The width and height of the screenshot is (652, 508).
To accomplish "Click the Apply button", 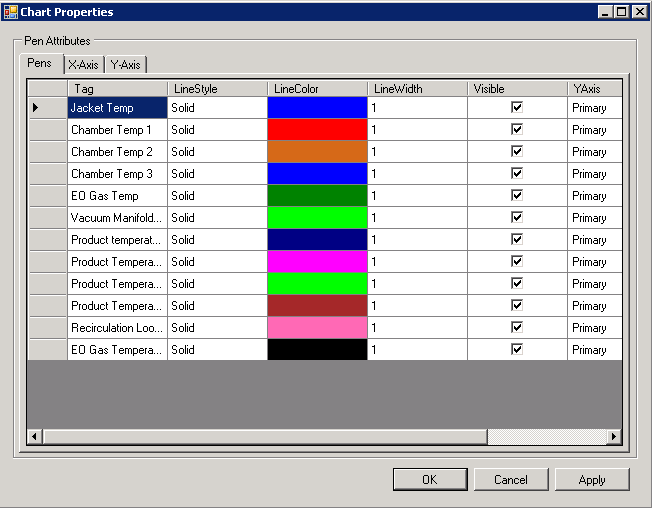I will tap(592, 480).
